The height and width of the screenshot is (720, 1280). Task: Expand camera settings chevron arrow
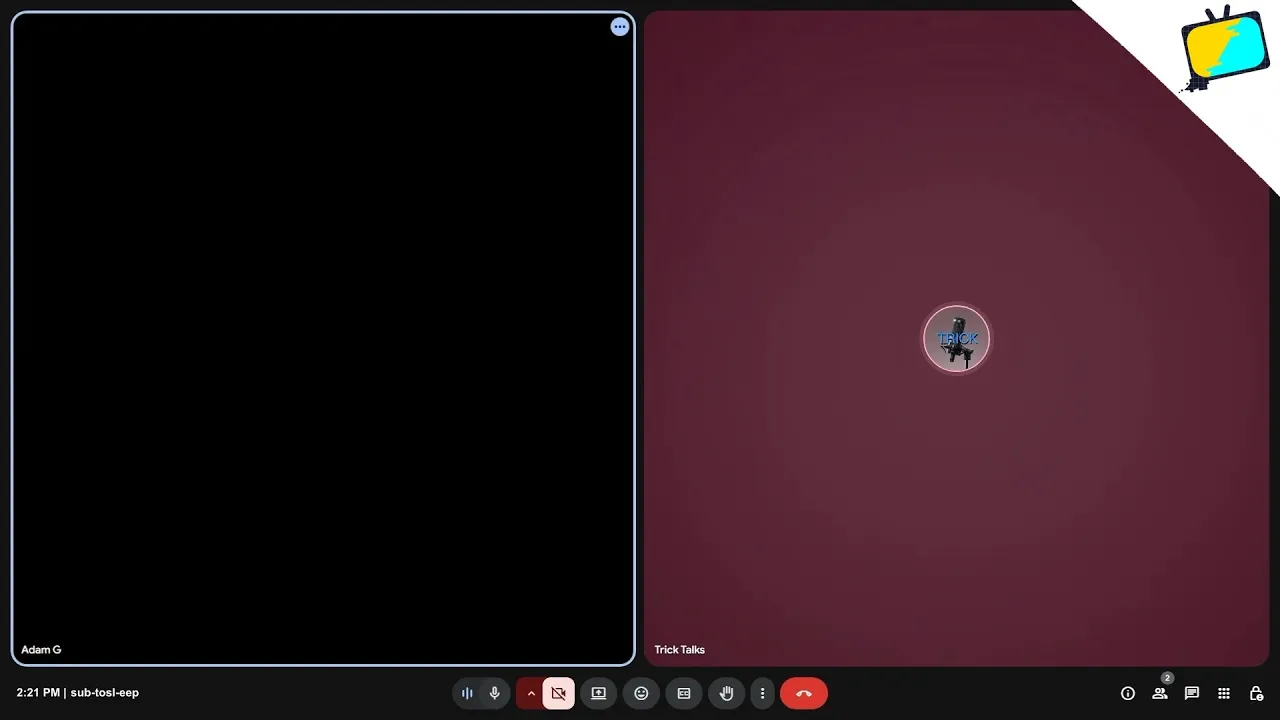coord(531,693)
